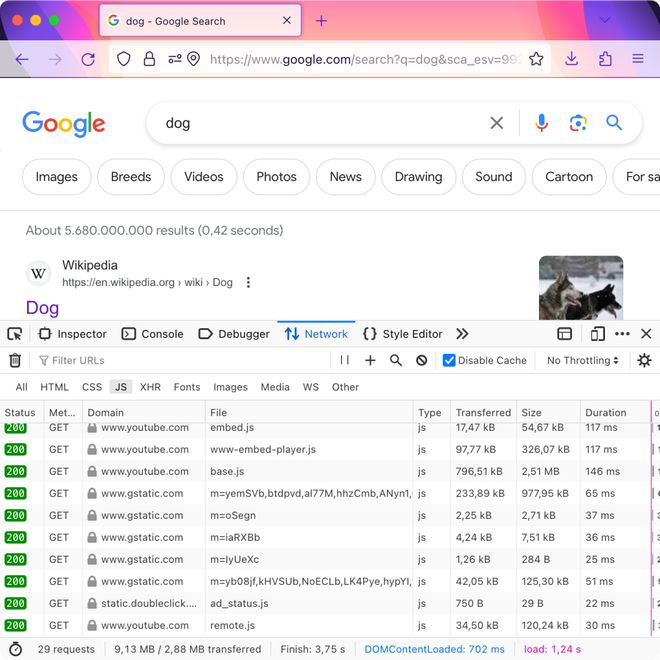Open devtools customize three-dot menu

pos(622,334)
